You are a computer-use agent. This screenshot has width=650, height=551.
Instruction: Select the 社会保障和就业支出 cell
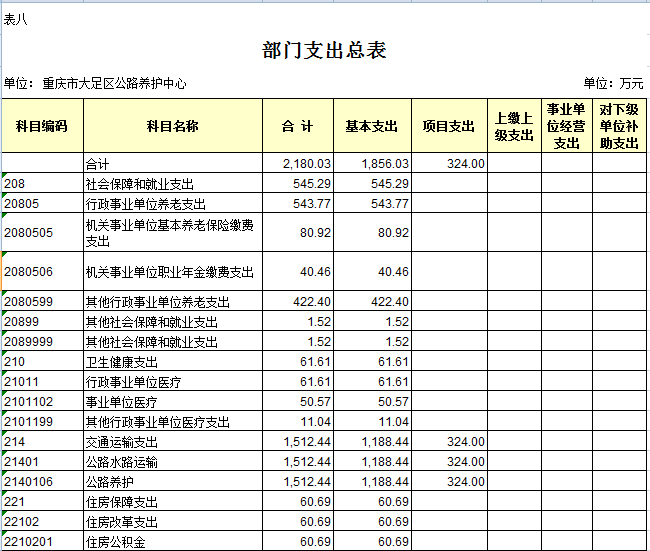[x=173, y=183]
